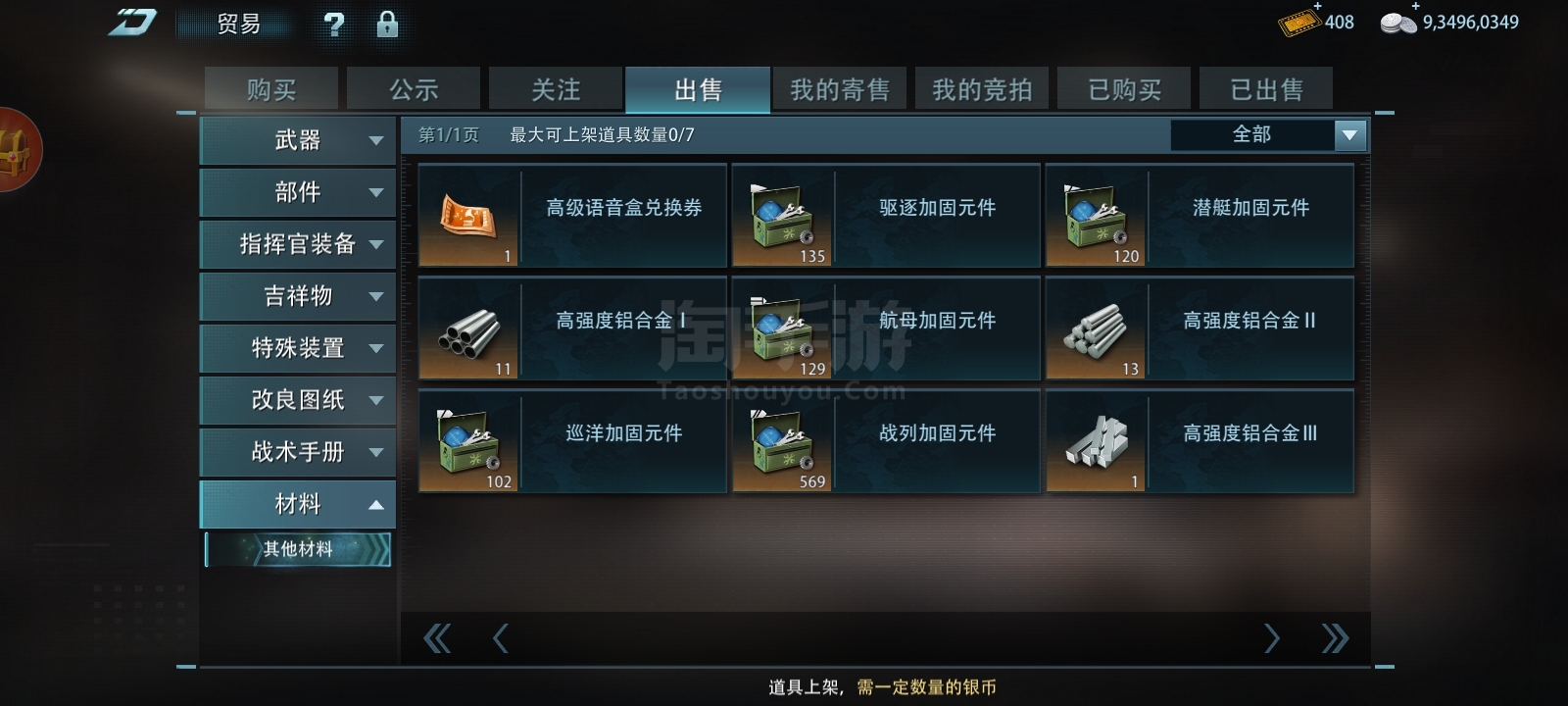Go to first page double arrow
Screen dimensions: 1568x706
pyautogui.click(x=437, y=638)
